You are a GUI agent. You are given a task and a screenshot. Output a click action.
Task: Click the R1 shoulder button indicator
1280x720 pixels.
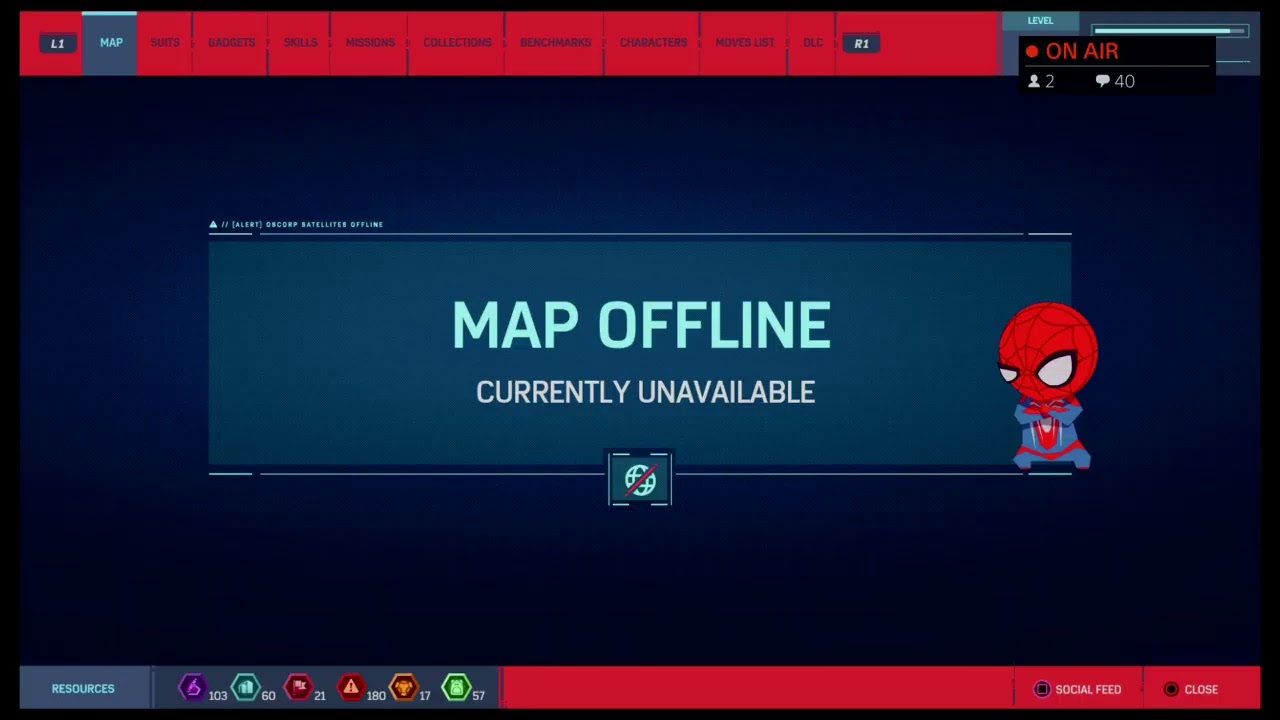[861, 43]
